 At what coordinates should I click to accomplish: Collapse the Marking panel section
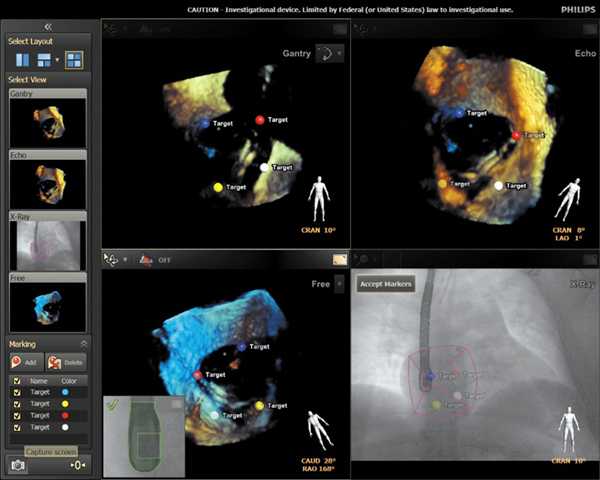[85, 343]
